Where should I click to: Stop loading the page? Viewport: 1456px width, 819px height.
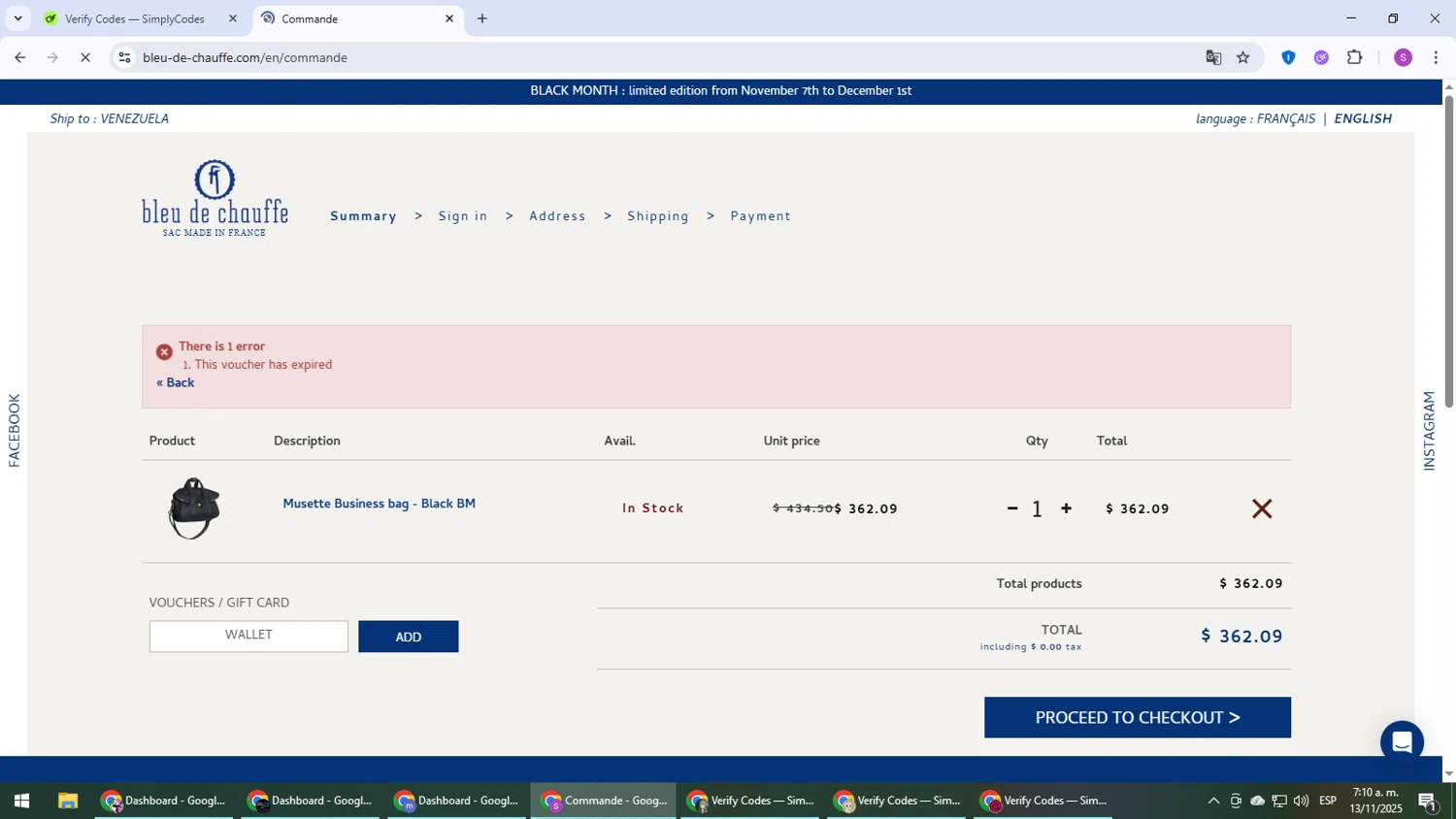click(x=85, y=57)
